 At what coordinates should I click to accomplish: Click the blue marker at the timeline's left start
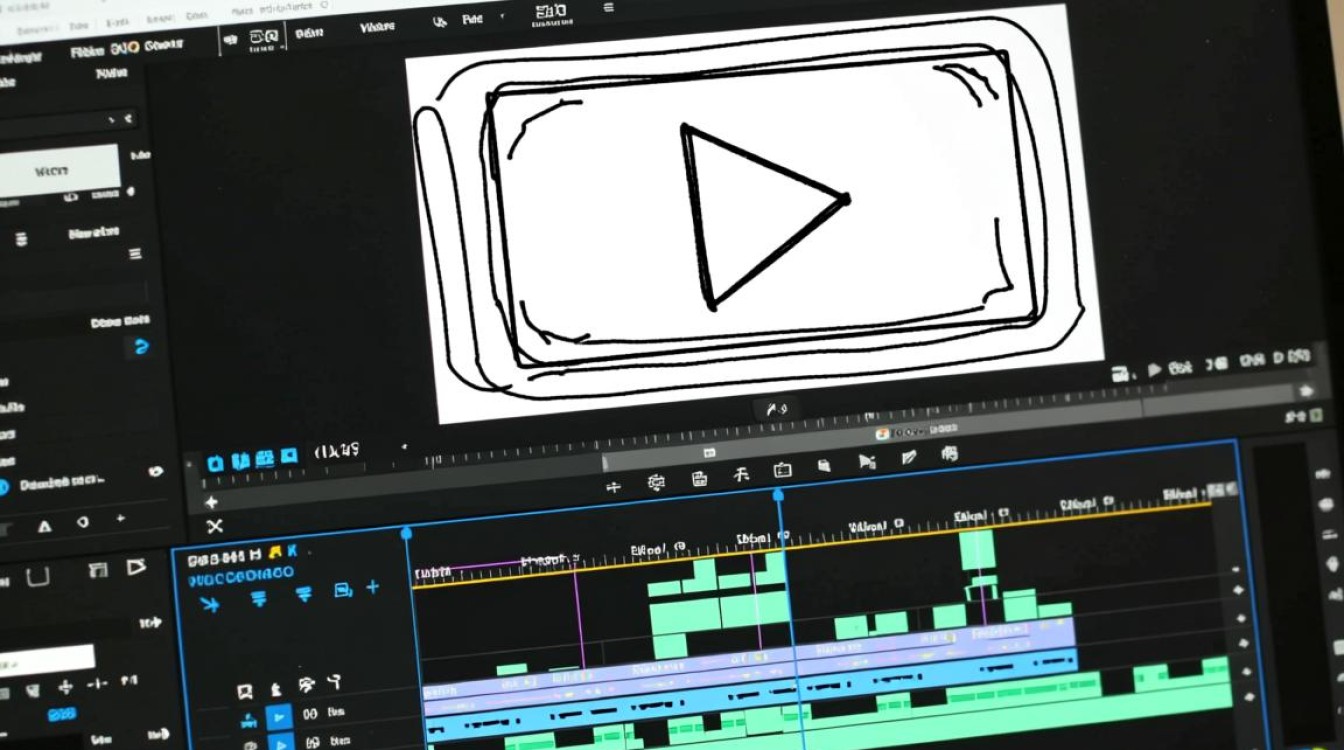(x=407, y=534)
